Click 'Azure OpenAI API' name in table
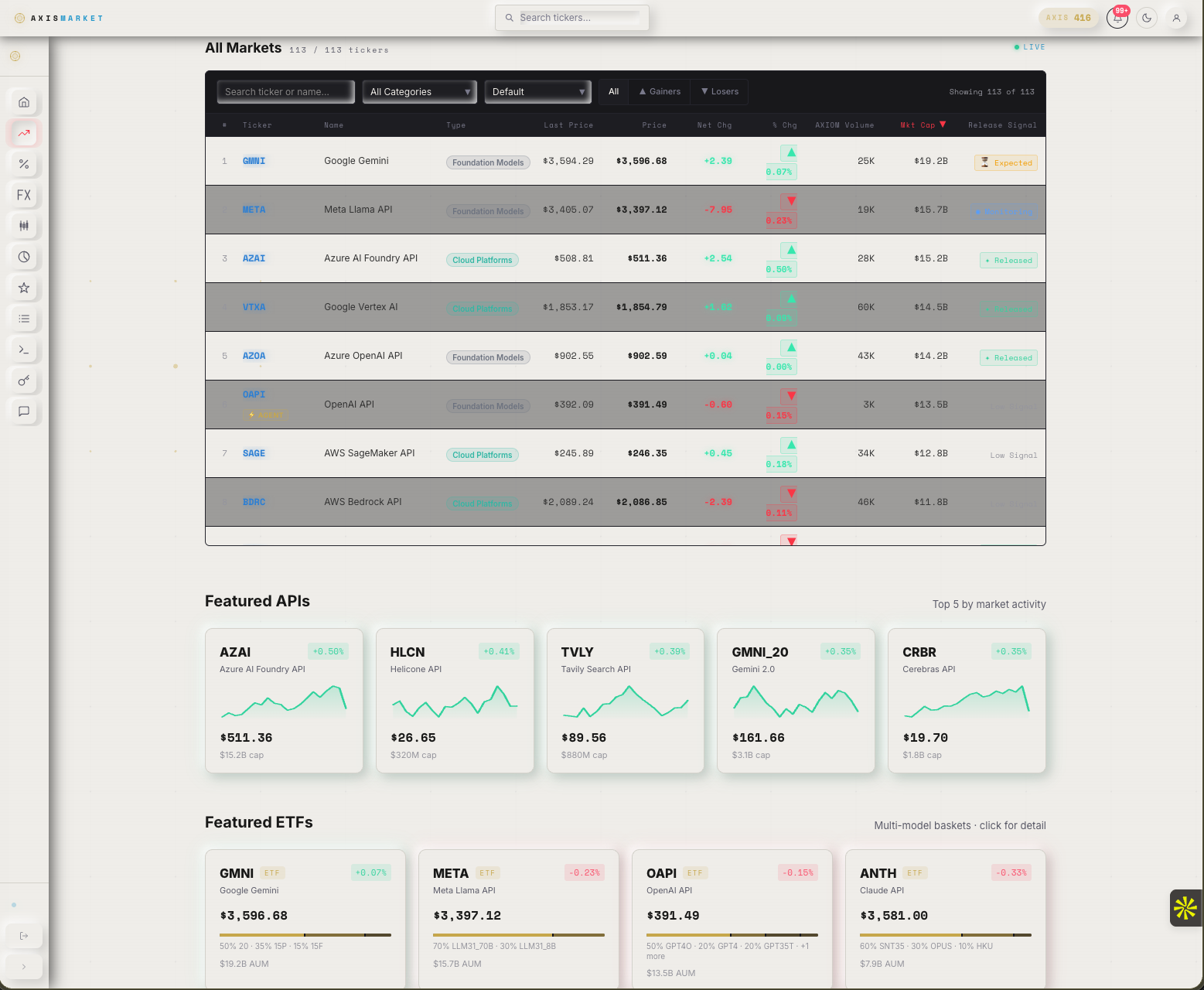The image size is (1204, 990). coord(363,356)
